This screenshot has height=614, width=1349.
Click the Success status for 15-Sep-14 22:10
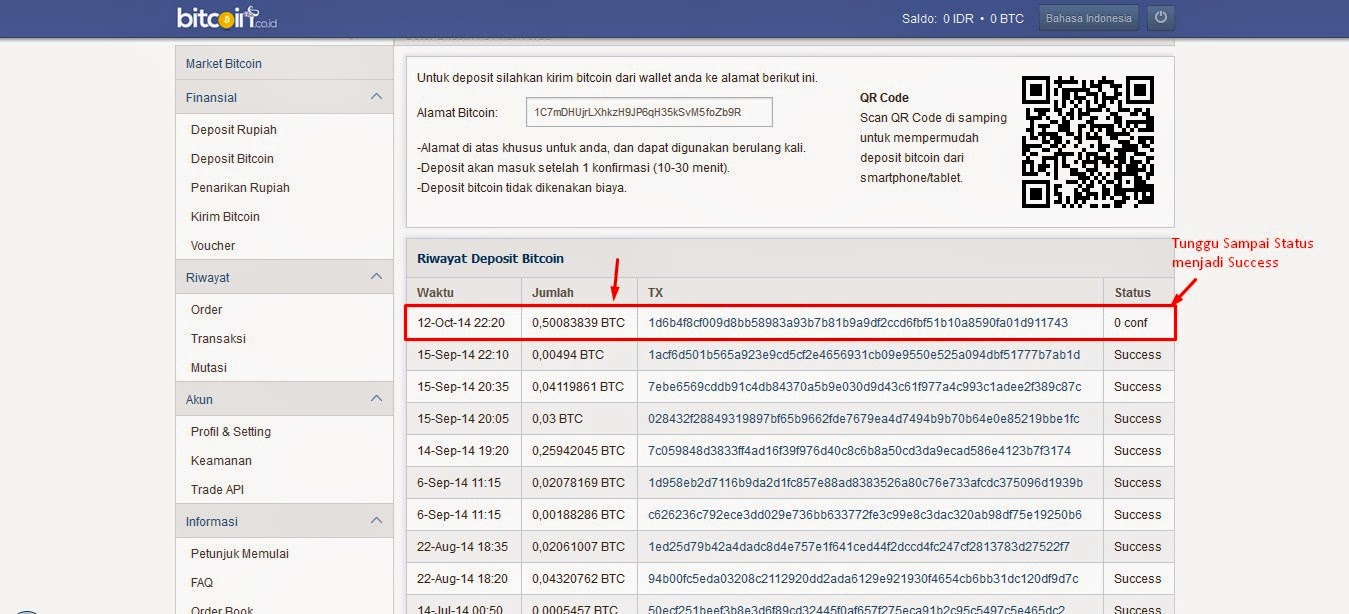1138,355
